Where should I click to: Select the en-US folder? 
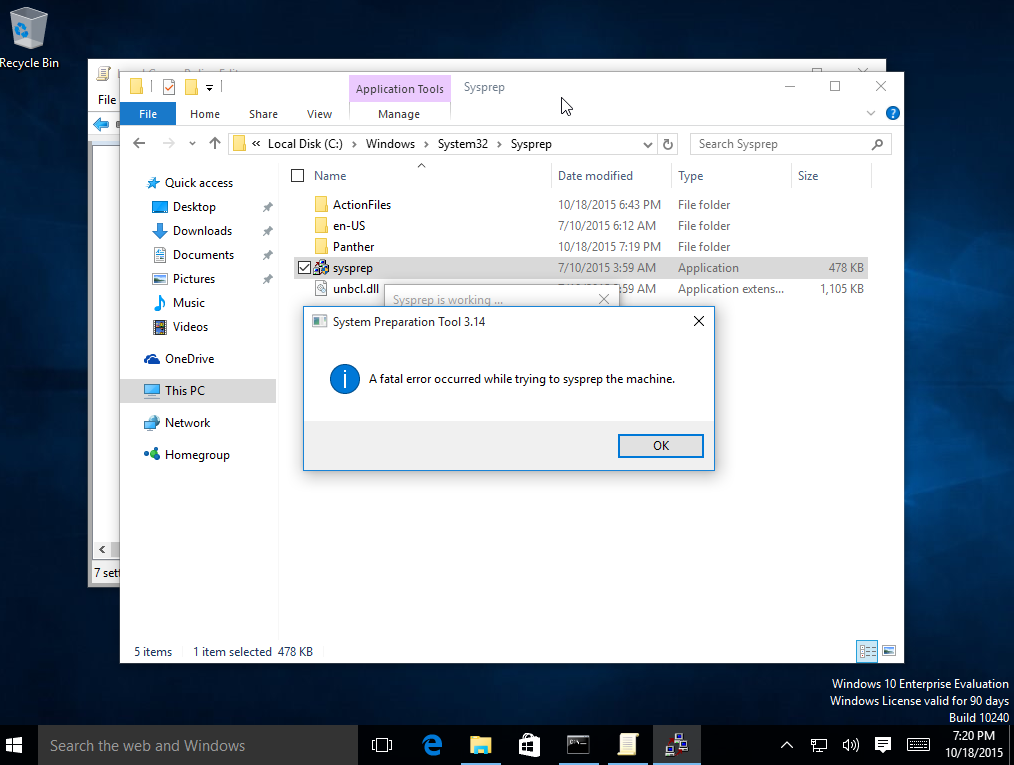coord(349,226)
